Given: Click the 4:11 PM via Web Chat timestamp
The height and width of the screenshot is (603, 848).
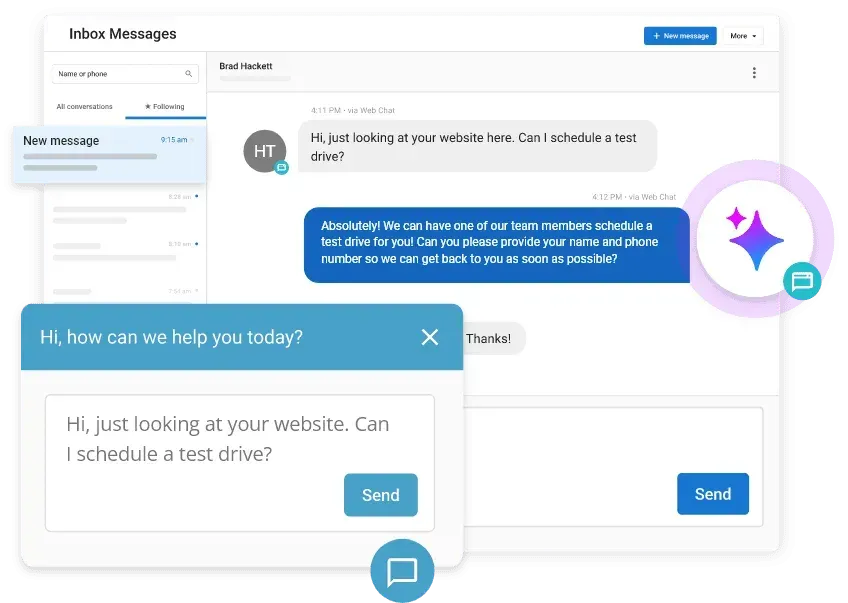Looking at the screenshot, I should (x=353, y=110).
